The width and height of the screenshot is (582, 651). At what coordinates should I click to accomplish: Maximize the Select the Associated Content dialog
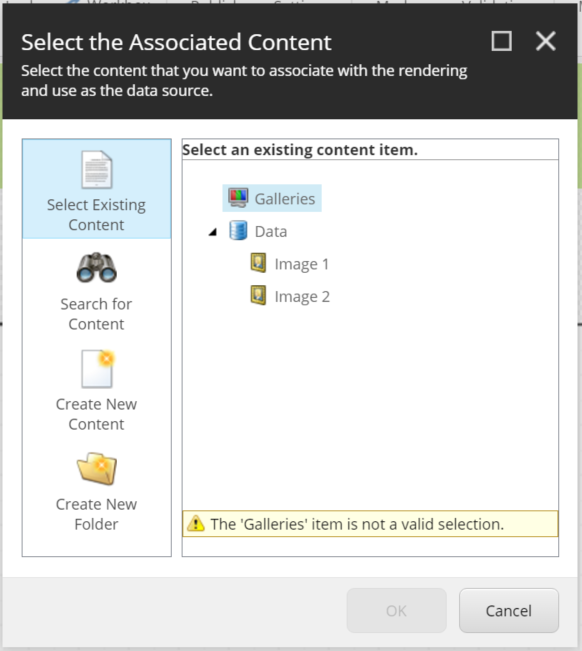coord(501,41)
